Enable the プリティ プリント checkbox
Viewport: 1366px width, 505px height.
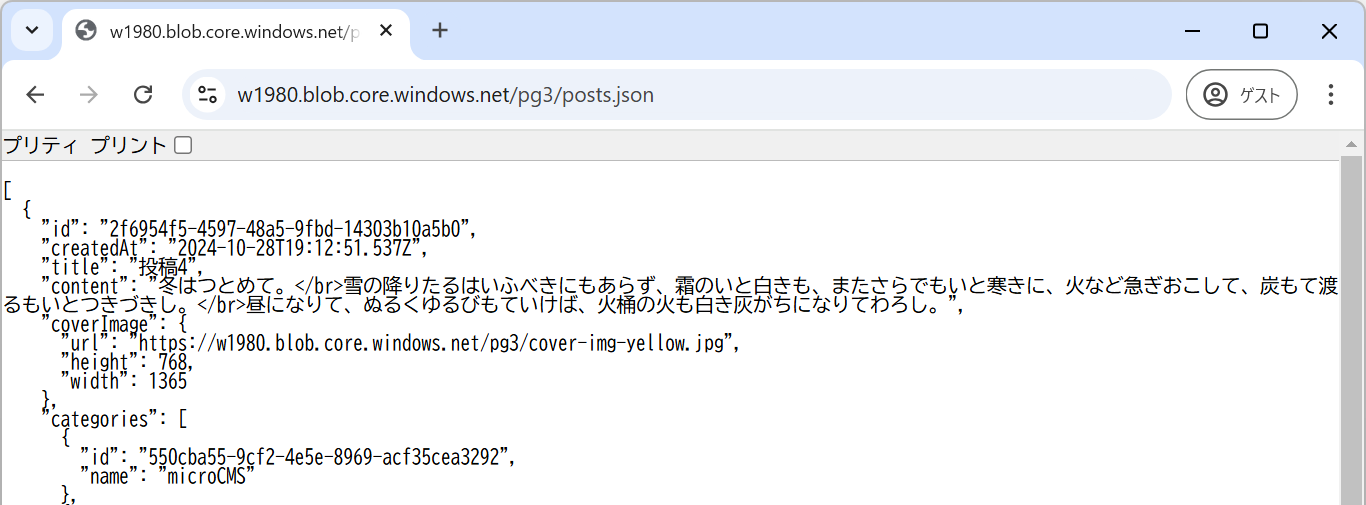(x=183, y=146)
